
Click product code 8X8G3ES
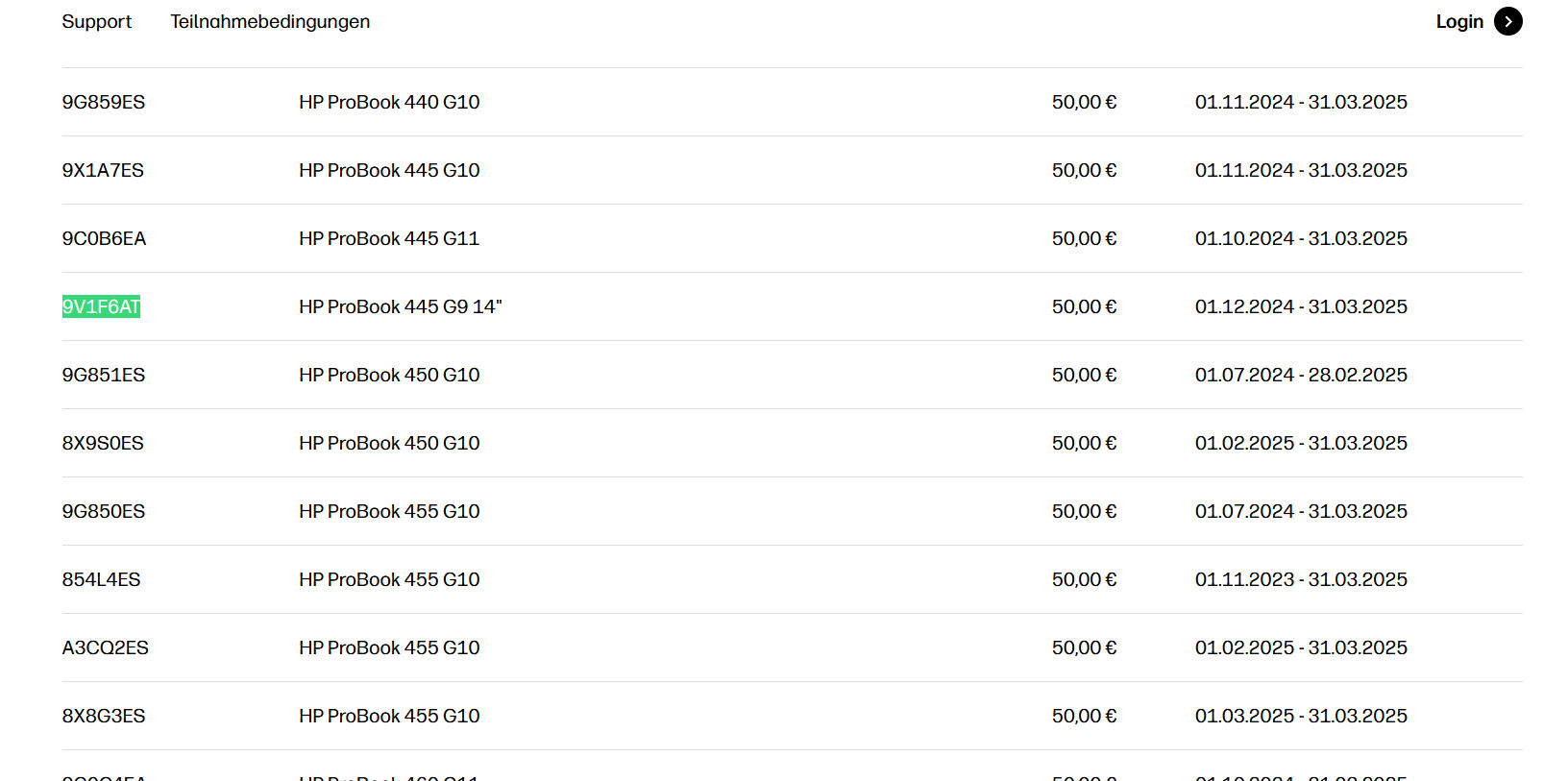(104, 716)
